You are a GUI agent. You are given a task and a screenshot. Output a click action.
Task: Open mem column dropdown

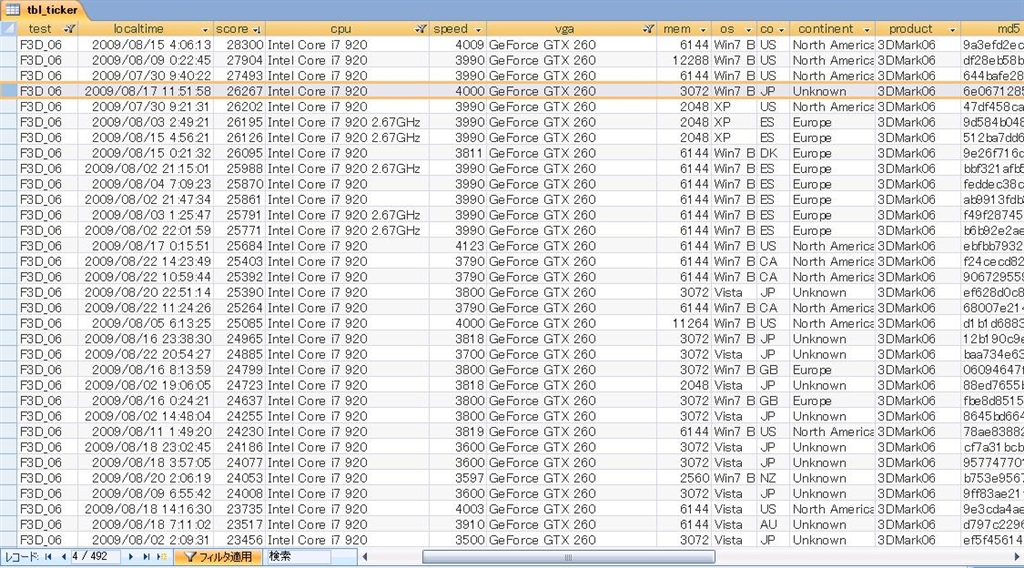pyautogui.click(x=703, y=29)
